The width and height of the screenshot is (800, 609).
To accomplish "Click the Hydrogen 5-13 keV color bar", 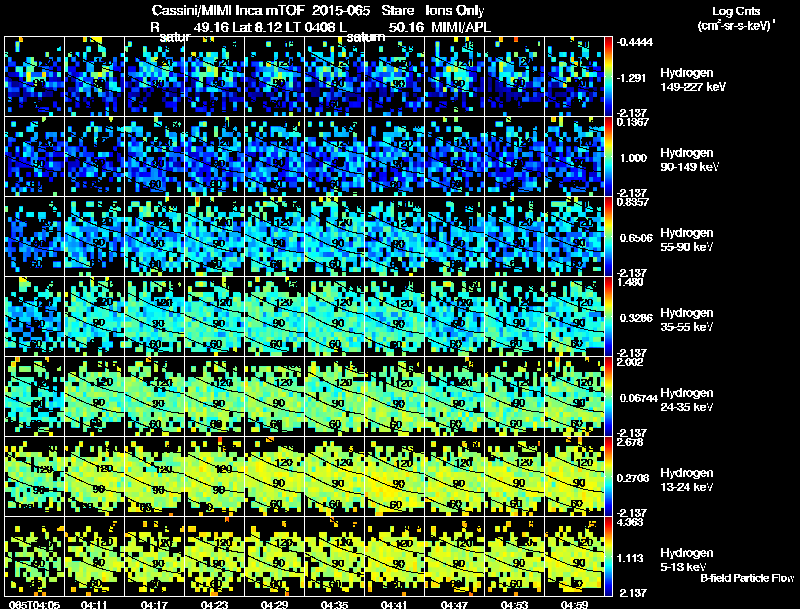I will coord(608,556).
